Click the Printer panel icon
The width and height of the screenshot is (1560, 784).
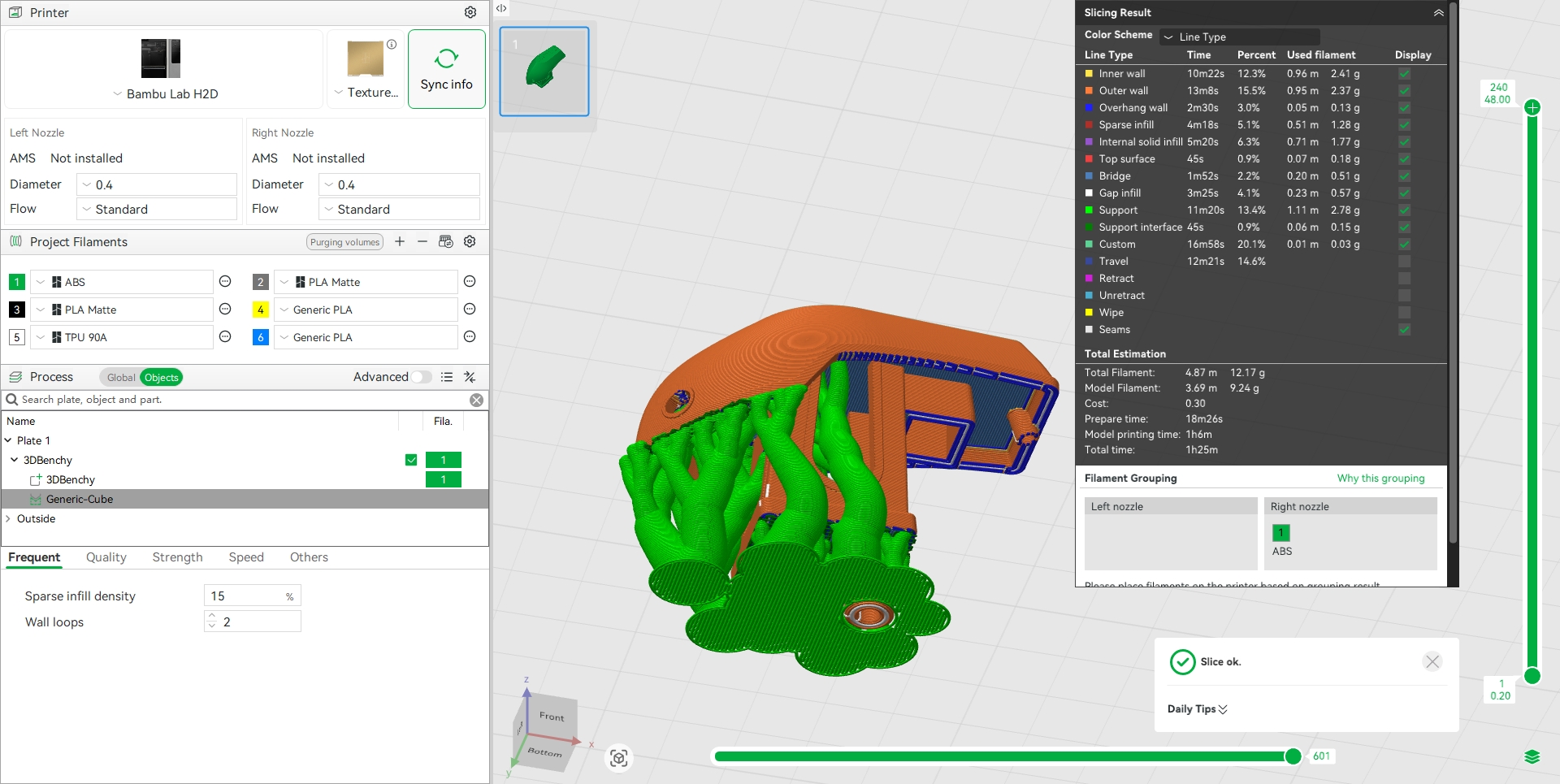coord(15,12)
